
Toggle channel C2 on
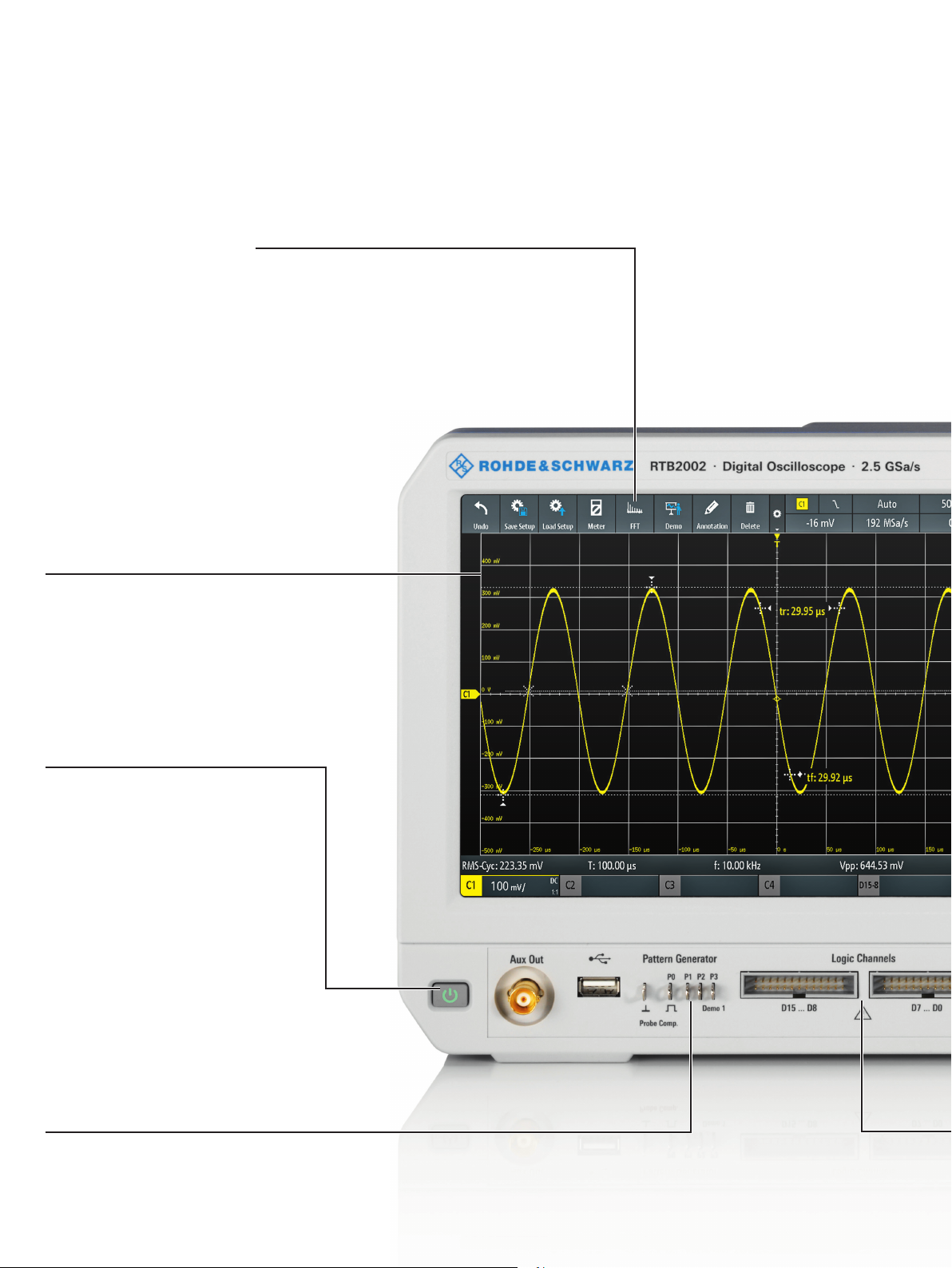[570, 886]
